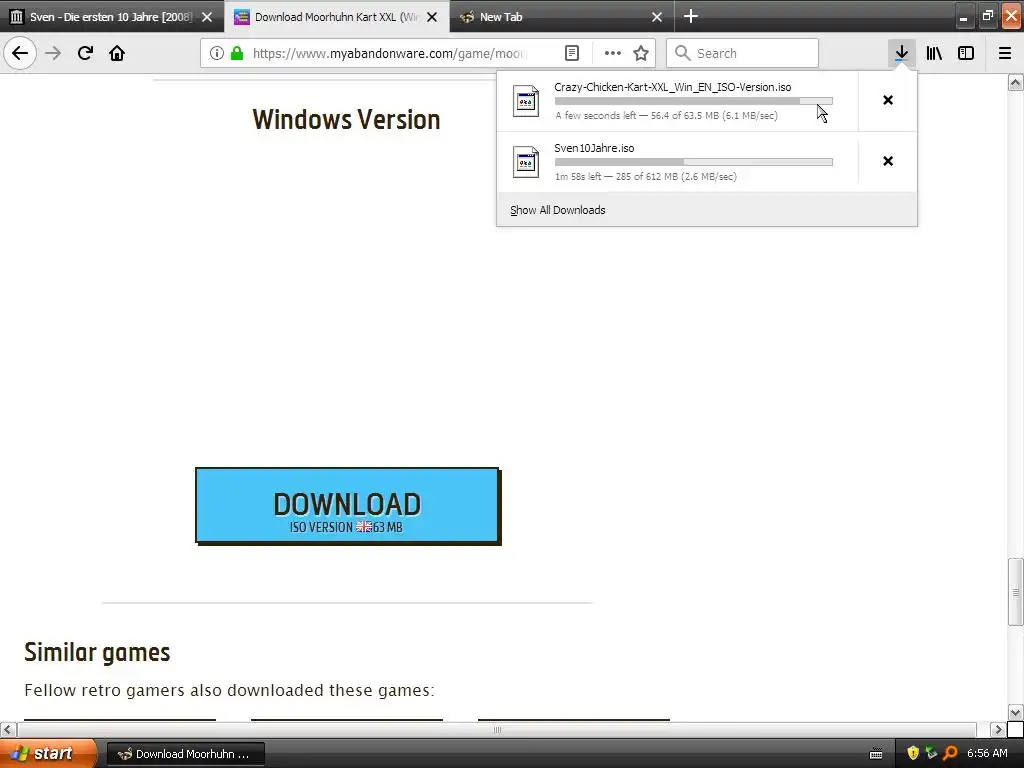
Task: Click the Sven10Jahre.iso file icon
Action: 526,162
